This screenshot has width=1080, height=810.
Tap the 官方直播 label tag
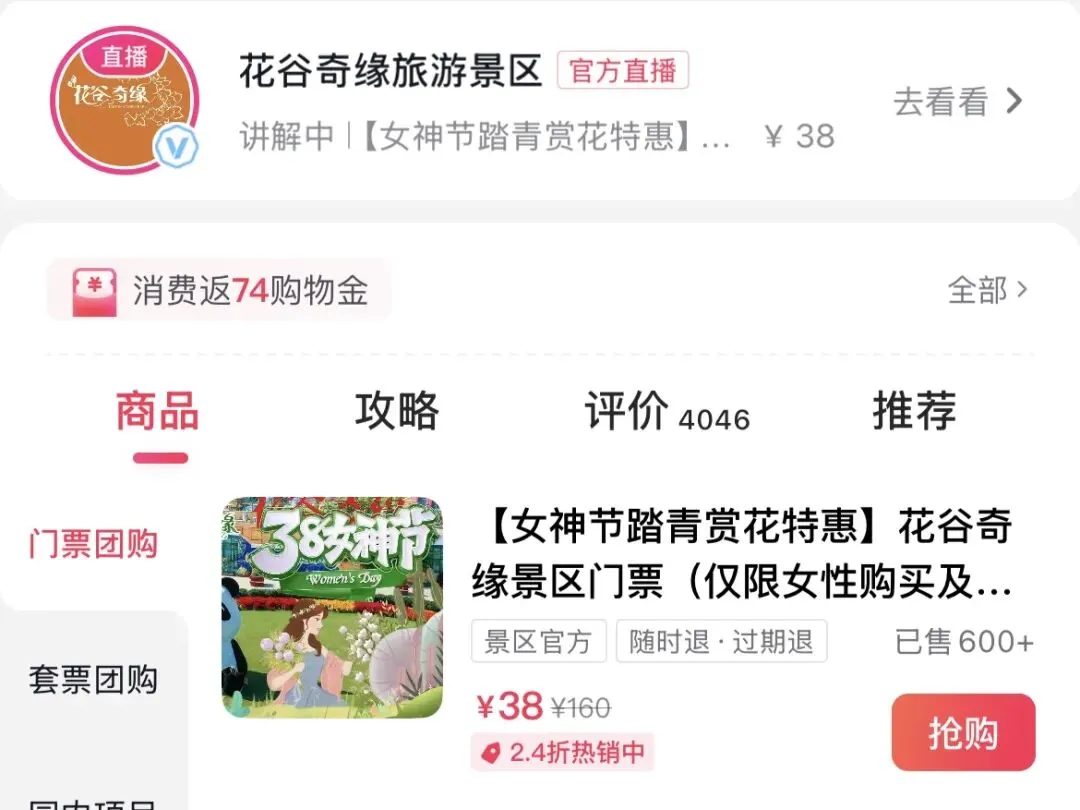[x=623, y=70]
